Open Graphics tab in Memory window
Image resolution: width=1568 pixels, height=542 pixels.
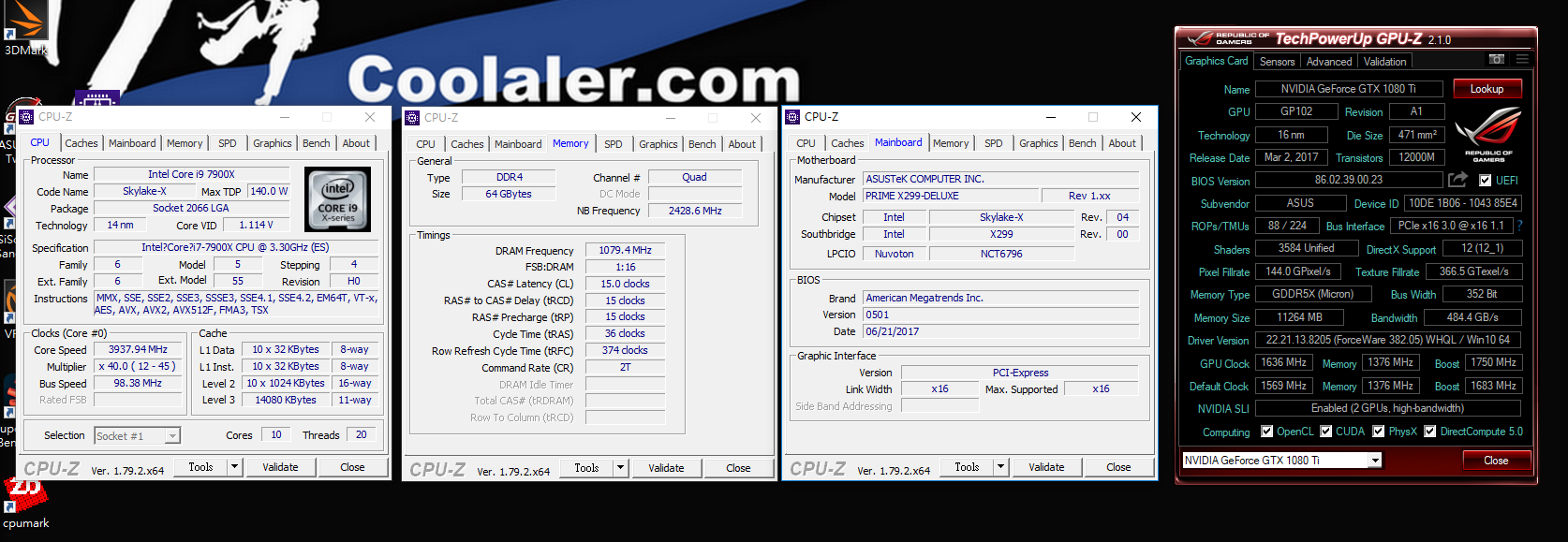tap(658, 144)
